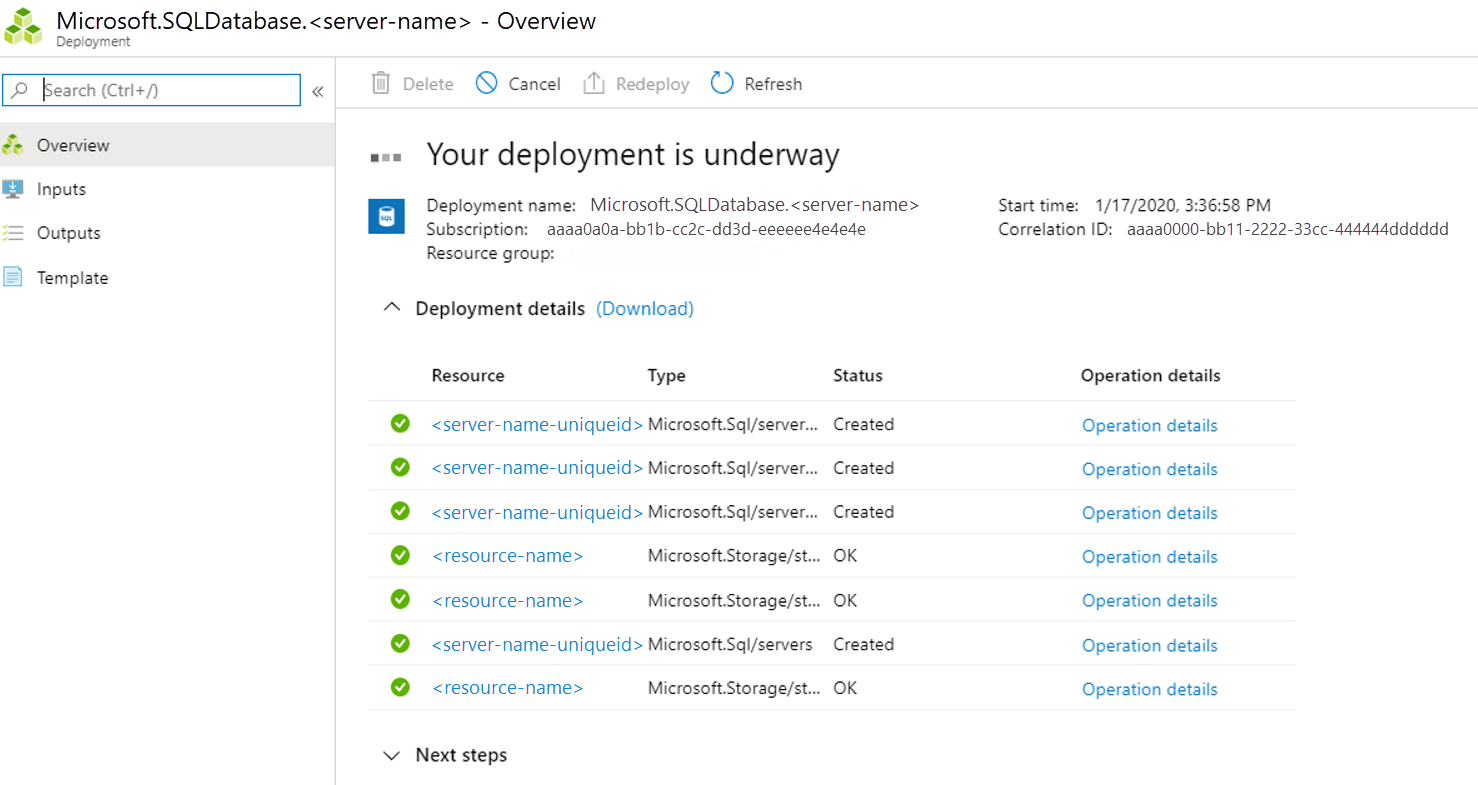Click the Cancel circle icon
The image size is (1478, 785).
coord(486,83)
